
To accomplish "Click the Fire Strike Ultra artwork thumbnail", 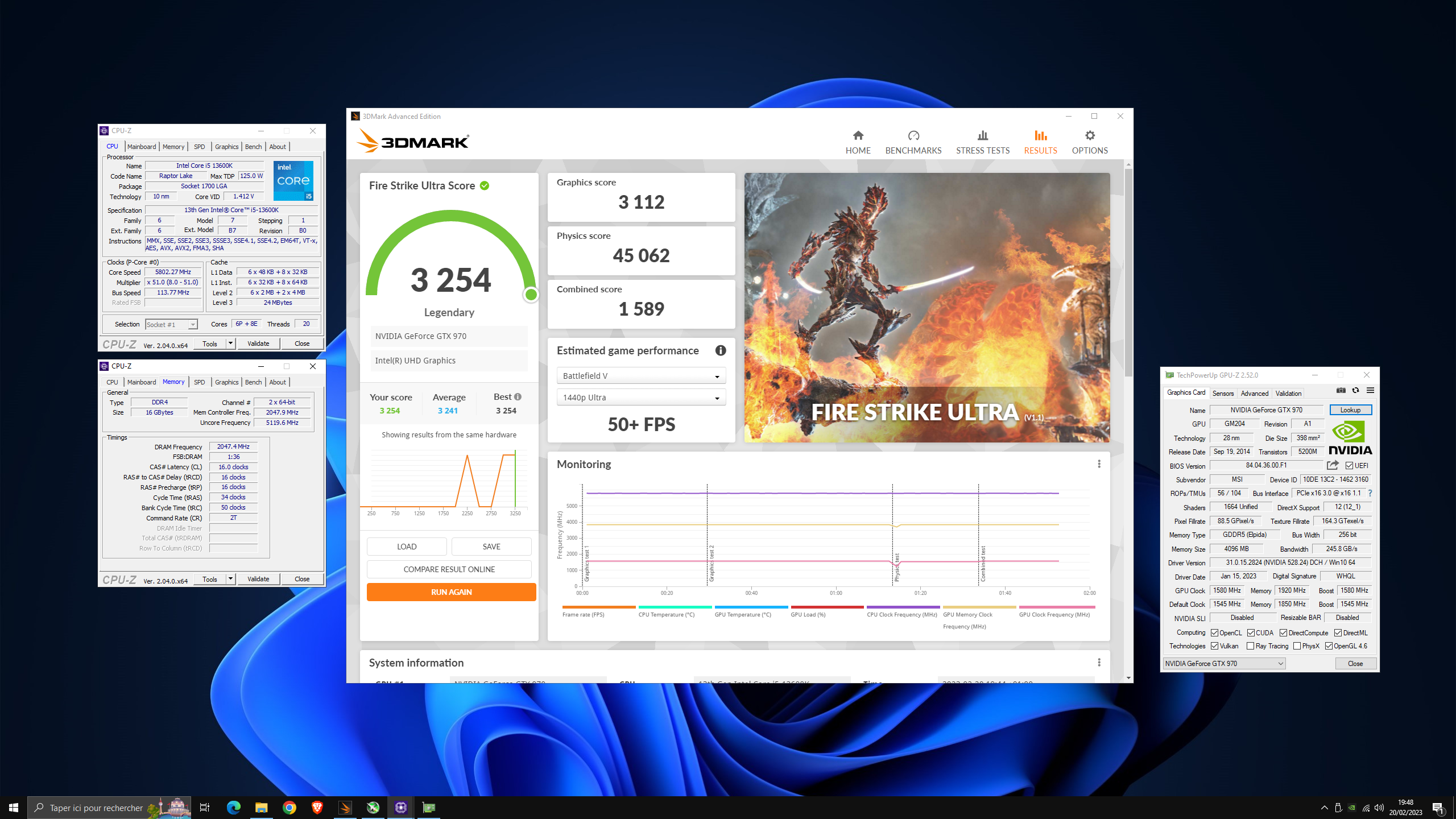I will [x=927, y=308].
